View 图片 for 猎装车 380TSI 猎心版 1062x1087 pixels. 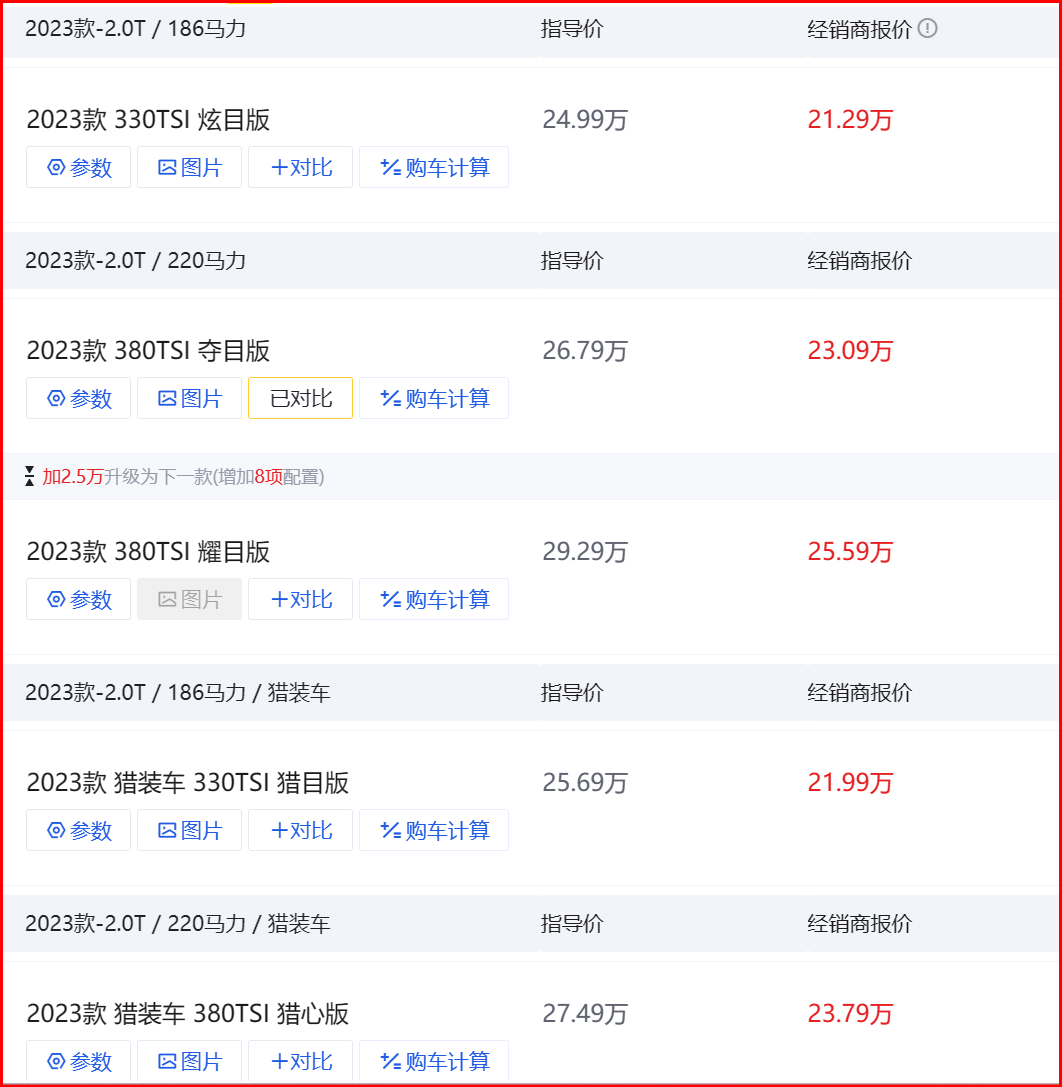click(x=189, y=1061)
